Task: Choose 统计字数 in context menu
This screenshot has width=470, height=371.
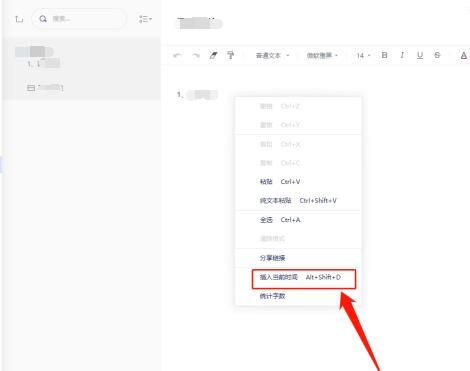Action: tap(298, 296)
